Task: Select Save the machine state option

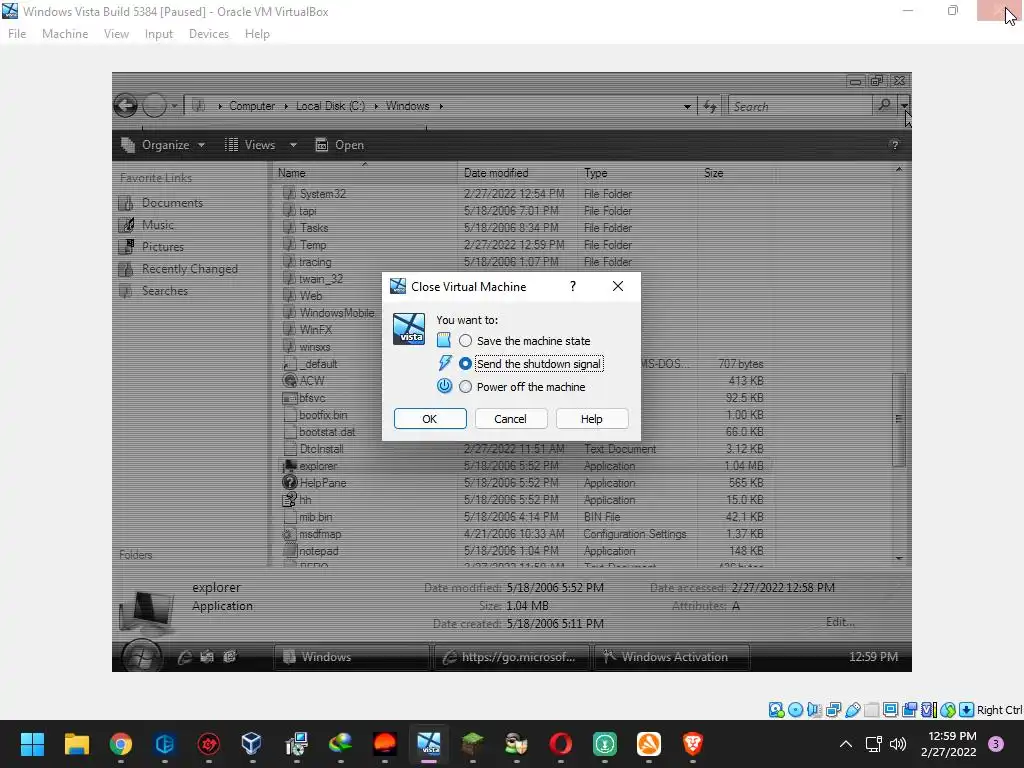Action: click(x=465, y=341)
